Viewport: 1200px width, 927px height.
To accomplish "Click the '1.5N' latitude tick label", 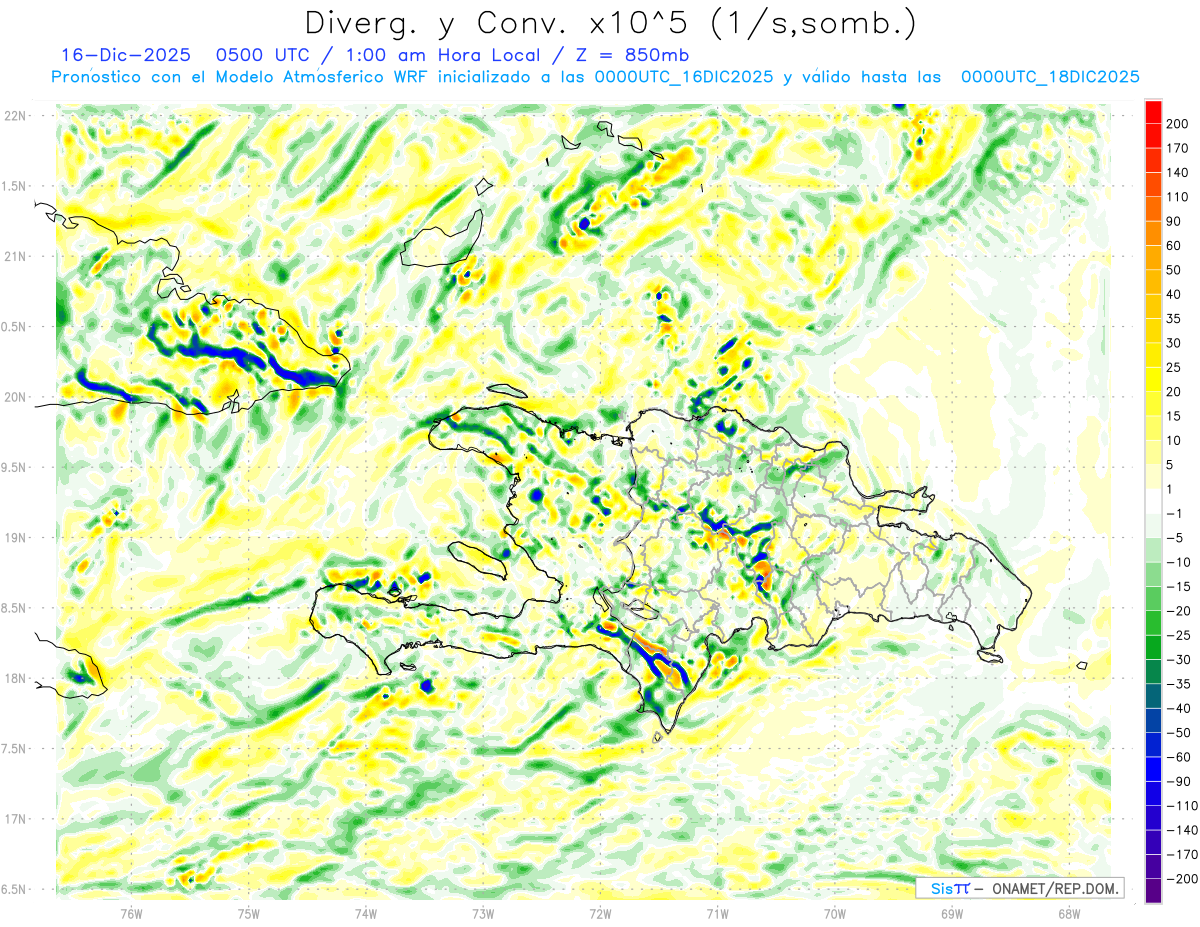I will [15, 186].
